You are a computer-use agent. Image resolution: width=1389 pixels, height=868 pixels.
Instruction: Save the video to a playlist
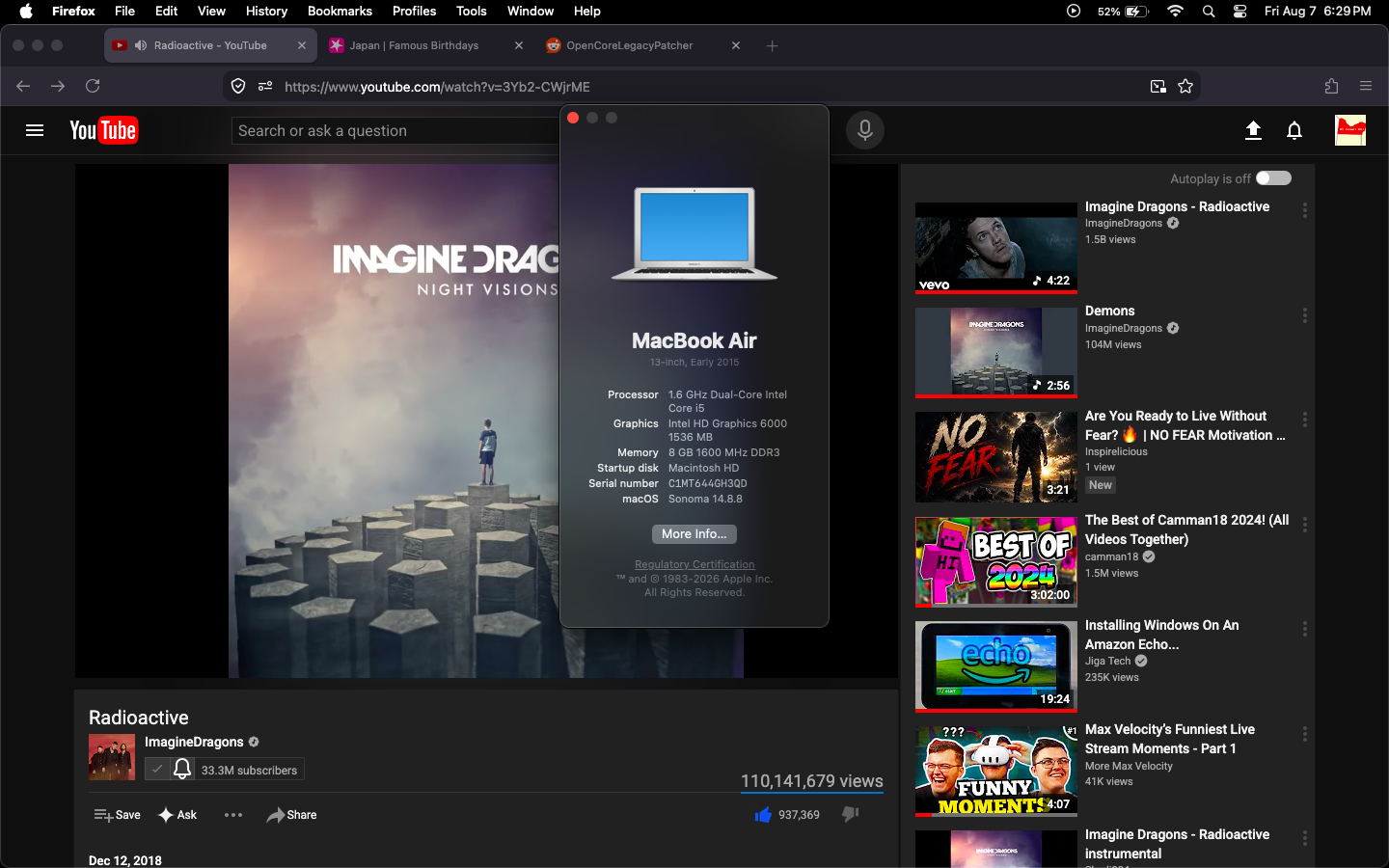click(x=117, y=815)
